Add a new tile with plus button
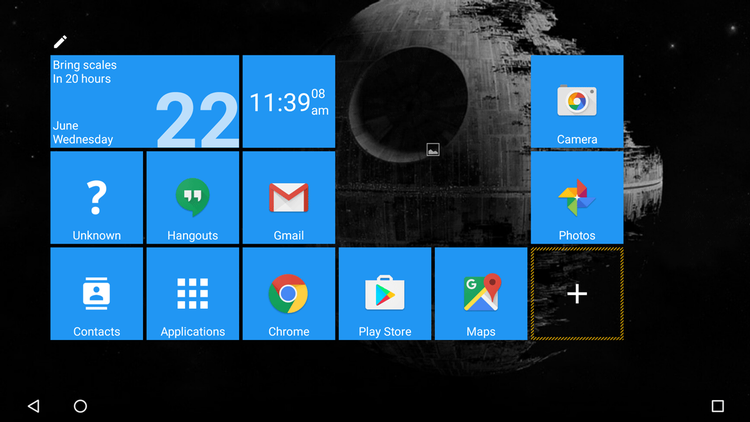The height and width of the screenshot is (422, 750). (577, 294)
